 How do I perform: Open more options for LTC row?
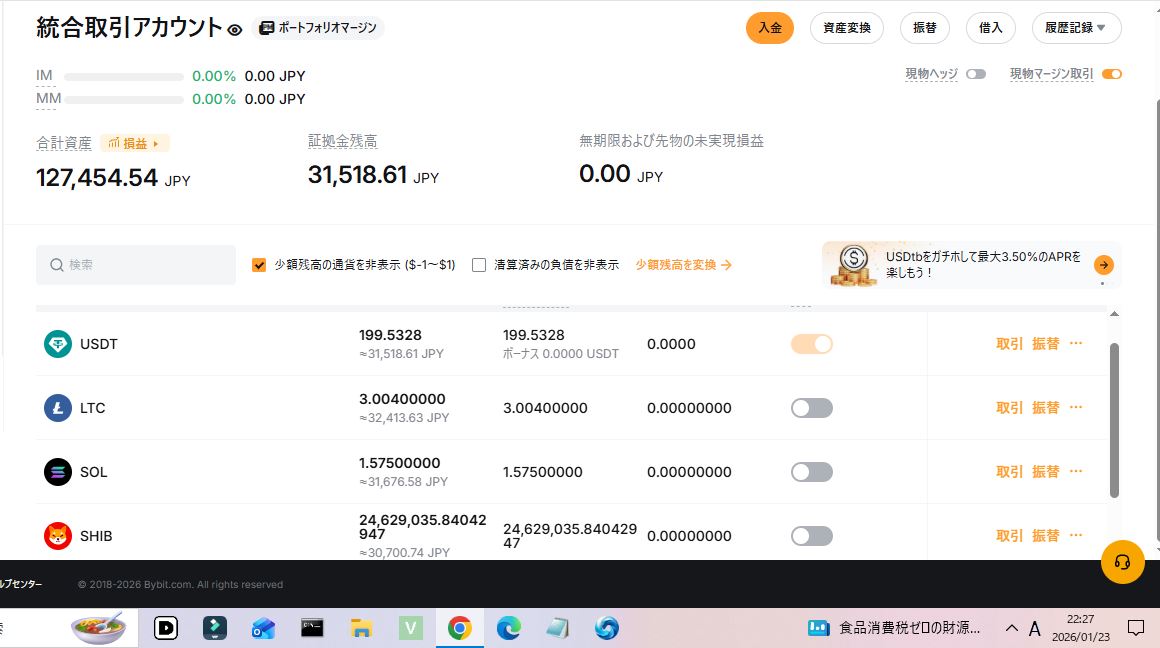pyautogui.click(x=1076, y=407)
